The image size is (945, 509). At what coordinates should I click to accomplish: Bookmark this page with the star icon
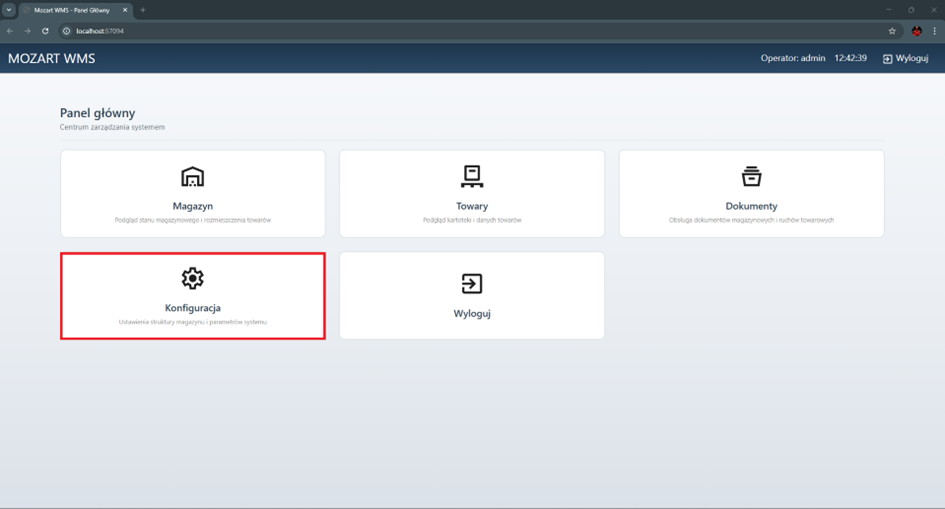tap(892, 31)
